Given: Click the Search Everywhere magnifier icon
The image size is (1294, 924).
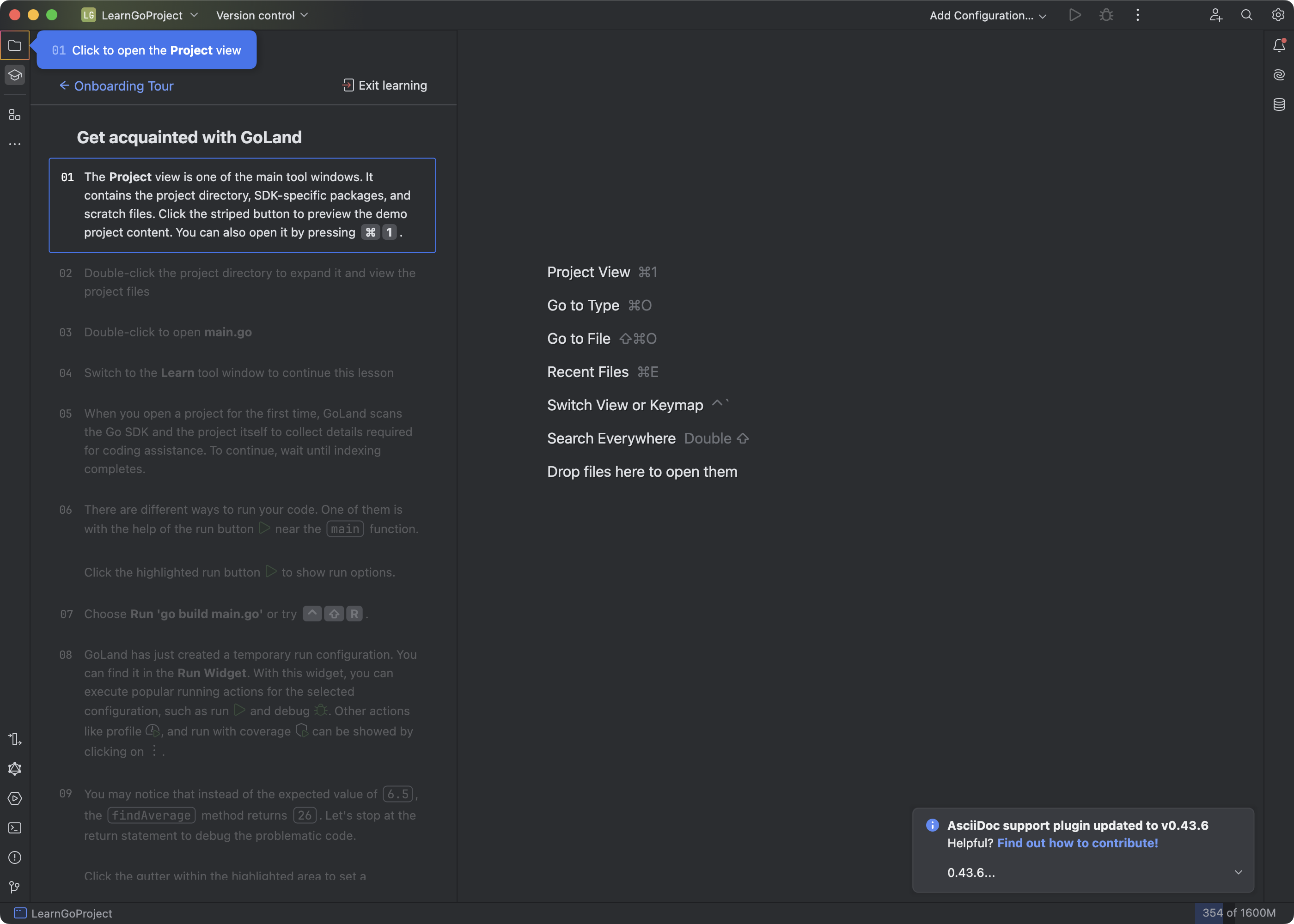Looking at the screenshot, I should click(x=1246, y=15).
